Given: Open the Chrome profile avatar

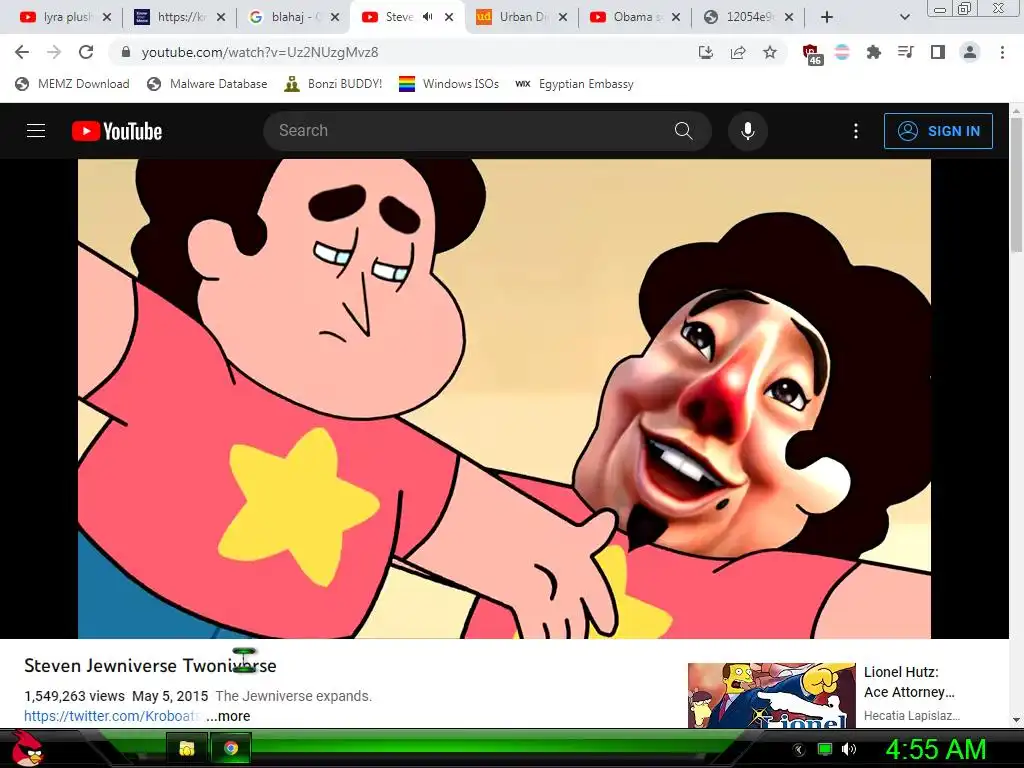Looking at the screenshot, I should click(970, 52).
